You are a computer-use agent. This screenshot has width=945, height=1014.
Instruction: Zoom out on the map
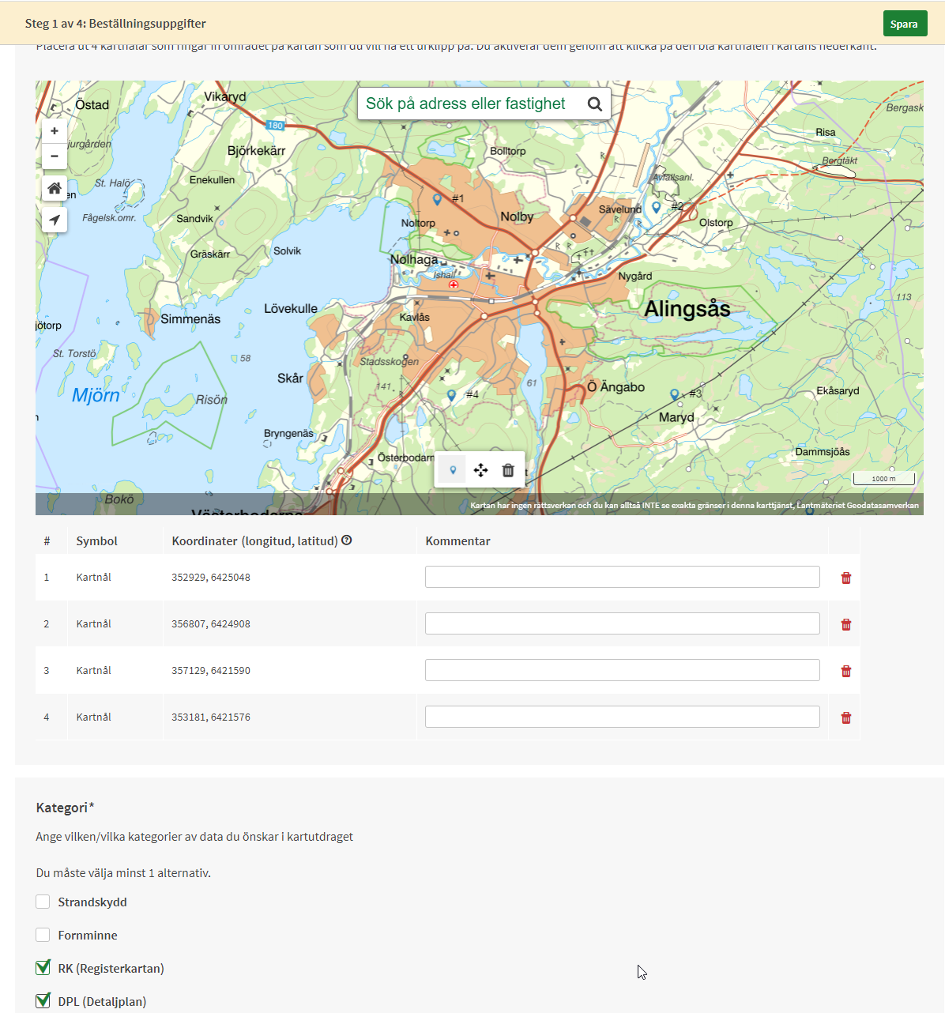(54, 156)
